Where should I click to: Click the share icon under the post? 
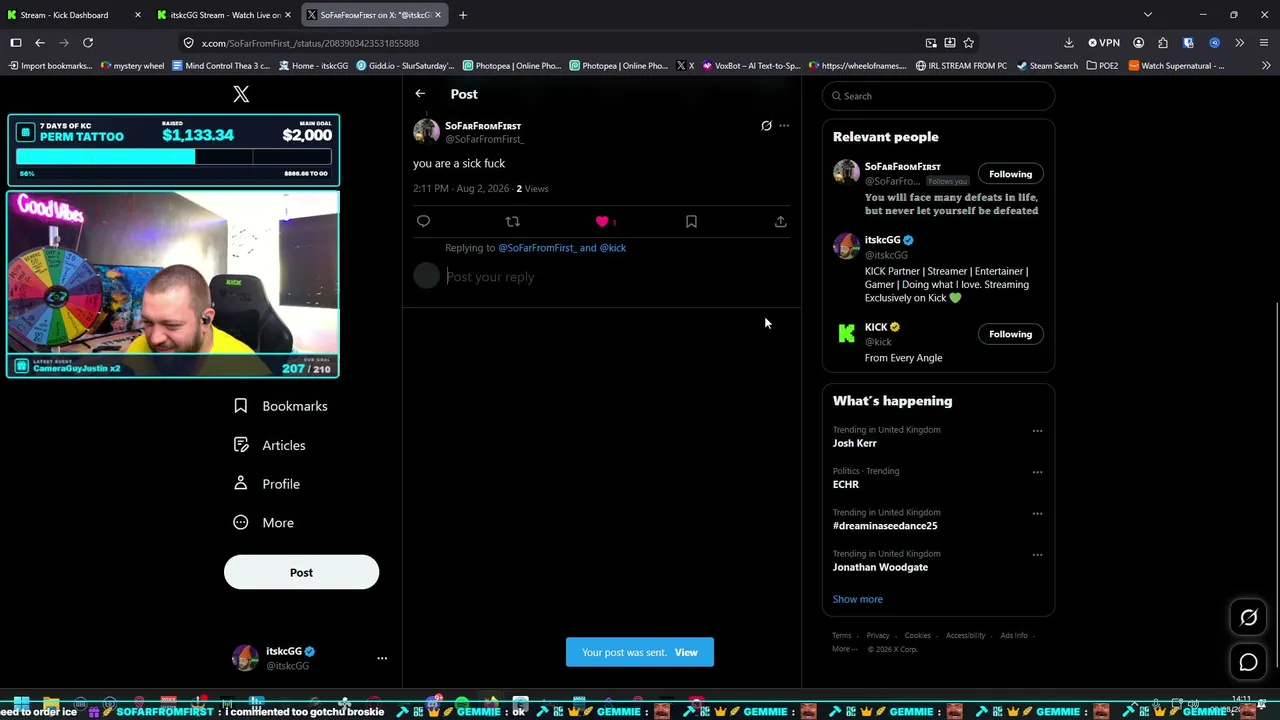(x=780, y=221)
